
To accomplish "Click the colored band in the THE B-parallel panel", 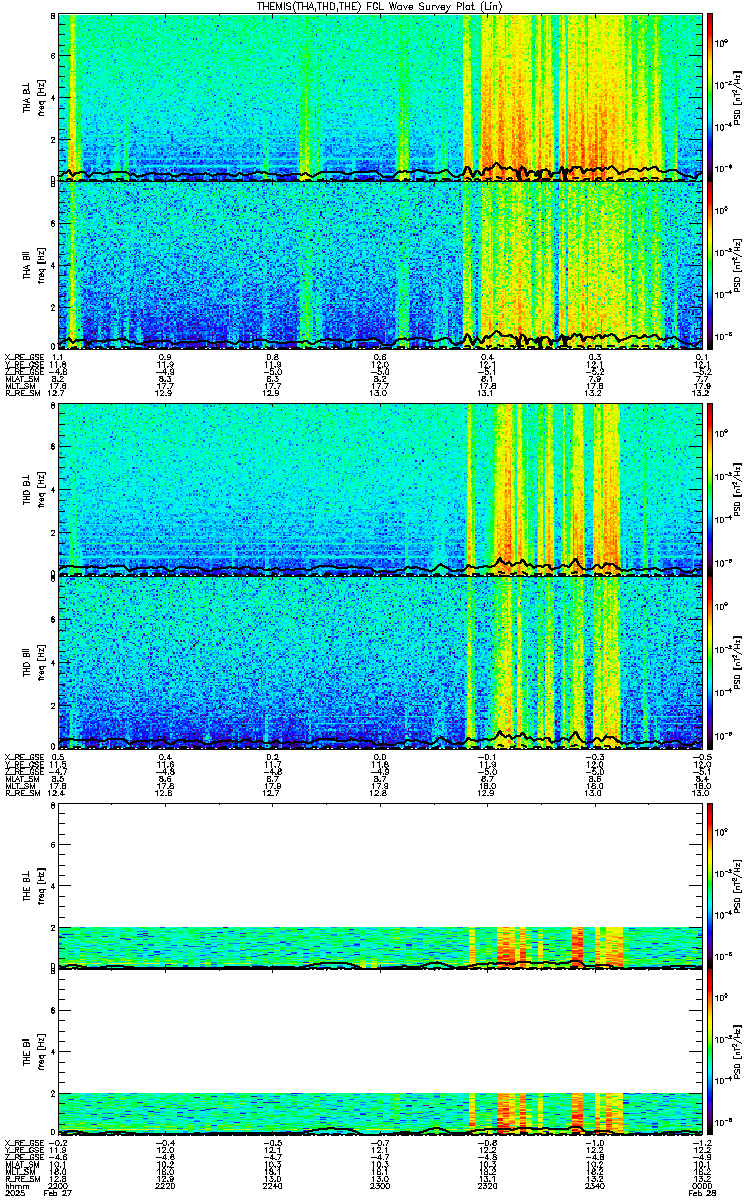I will [382, 1113].
